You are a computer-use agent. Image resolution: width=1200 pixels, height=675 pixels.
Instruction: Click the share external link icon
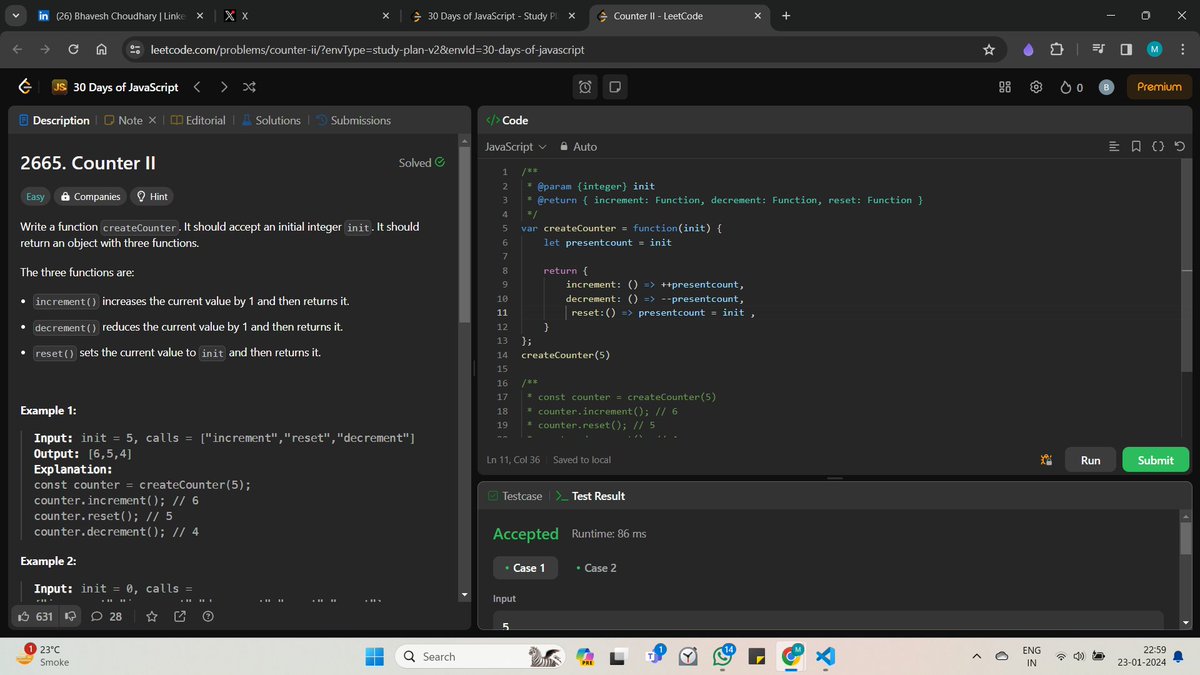tap(180, 616)
